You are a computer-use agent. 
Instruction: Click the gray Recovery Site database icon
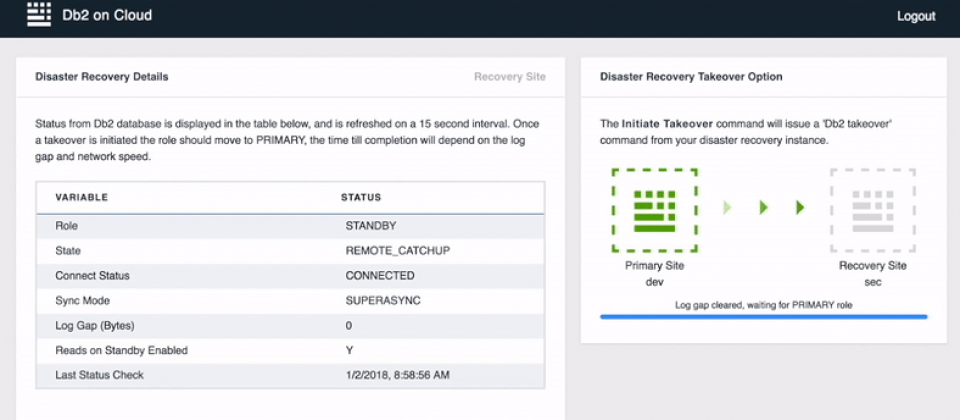[x=872, y=211]
